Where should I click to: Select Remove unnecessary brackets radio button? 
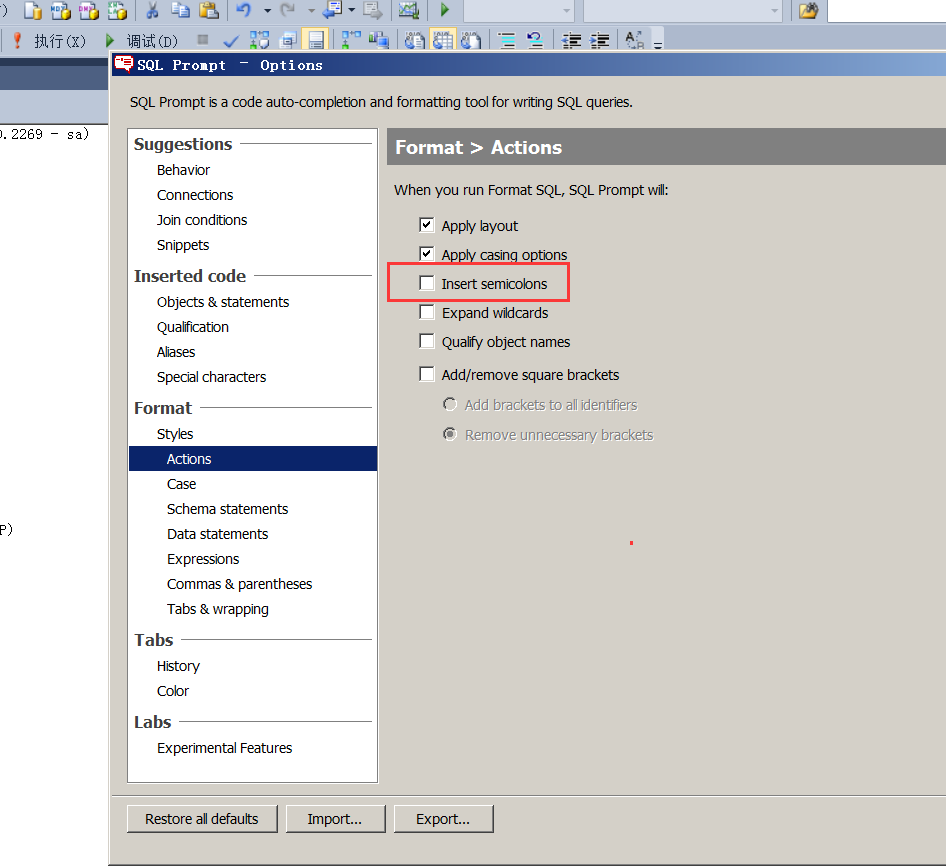point(450,434)
